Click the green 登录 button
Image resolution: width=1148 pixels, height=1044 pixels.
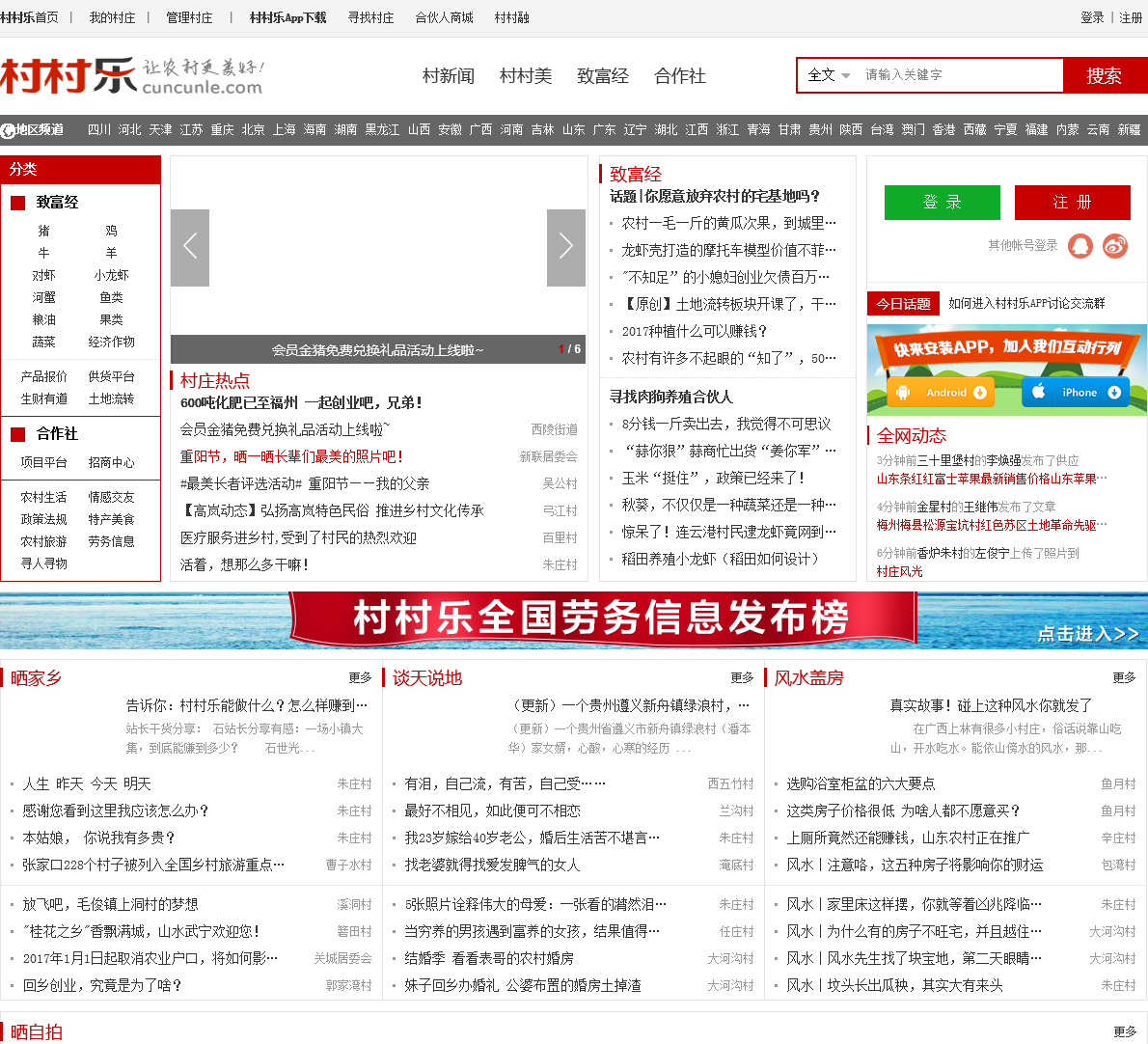pos(943,202)
